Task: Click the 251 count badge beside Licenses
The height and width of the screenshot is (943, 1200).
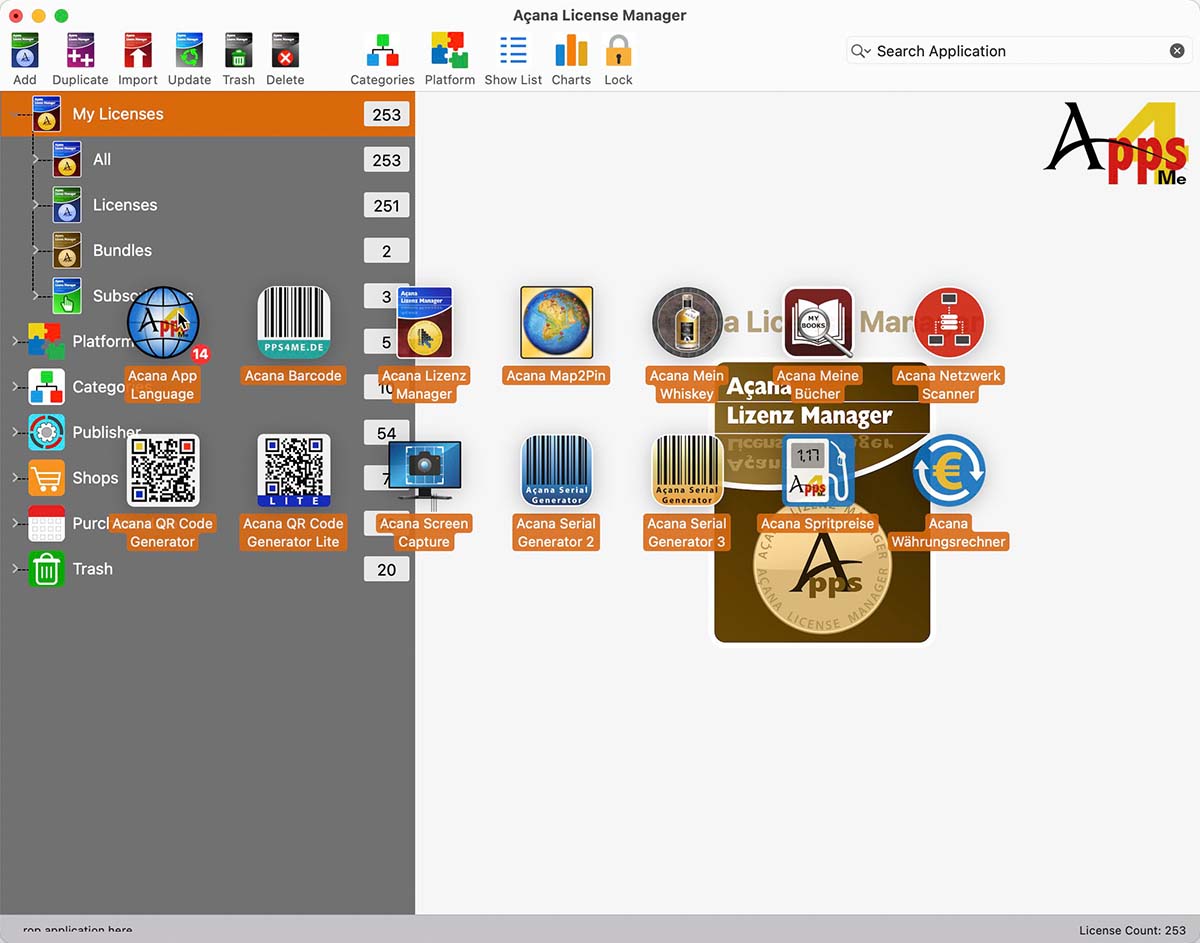Action: point(387,206)
